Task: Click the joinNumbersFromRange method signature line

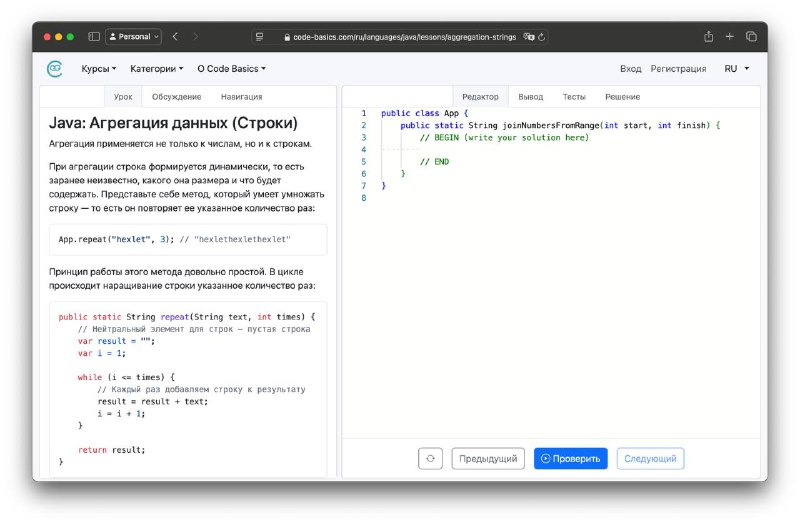Action: click(x=560, y=125)
